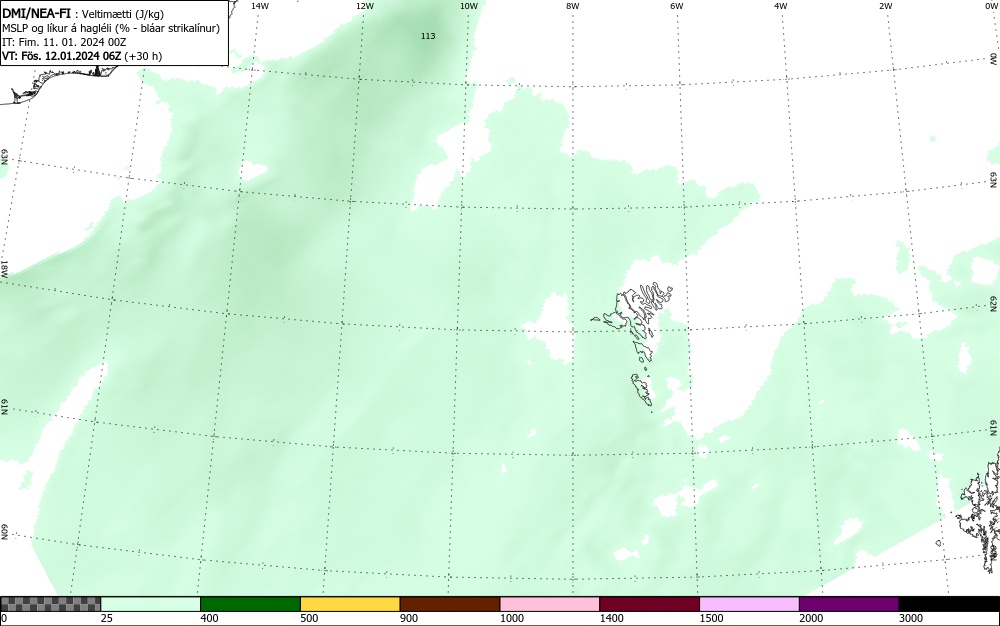Select the "12W" longitude label
The image size is (1000, 626).
[364, 6]
